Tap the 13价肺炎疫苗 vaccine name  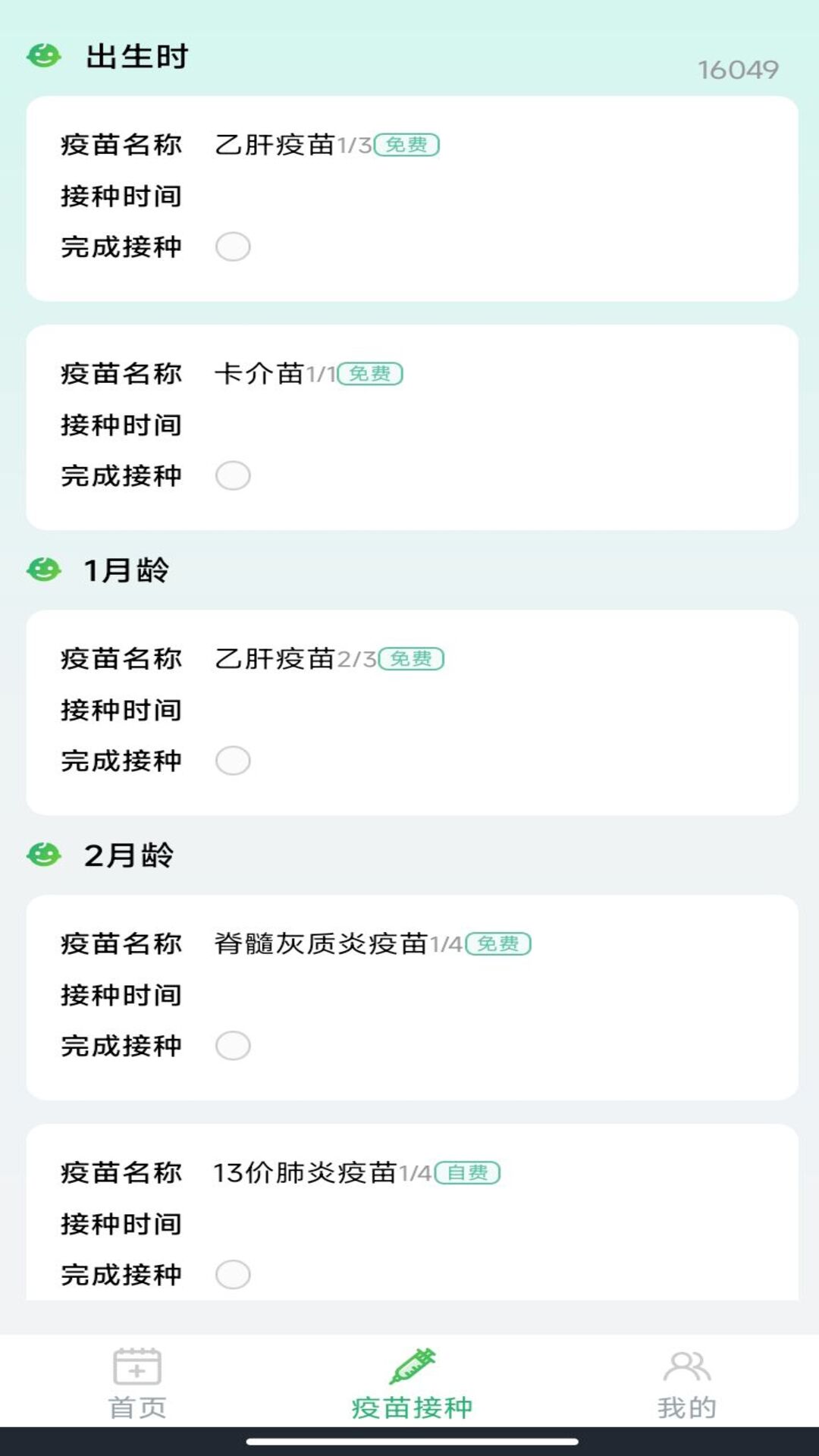tap(305, 1173)
